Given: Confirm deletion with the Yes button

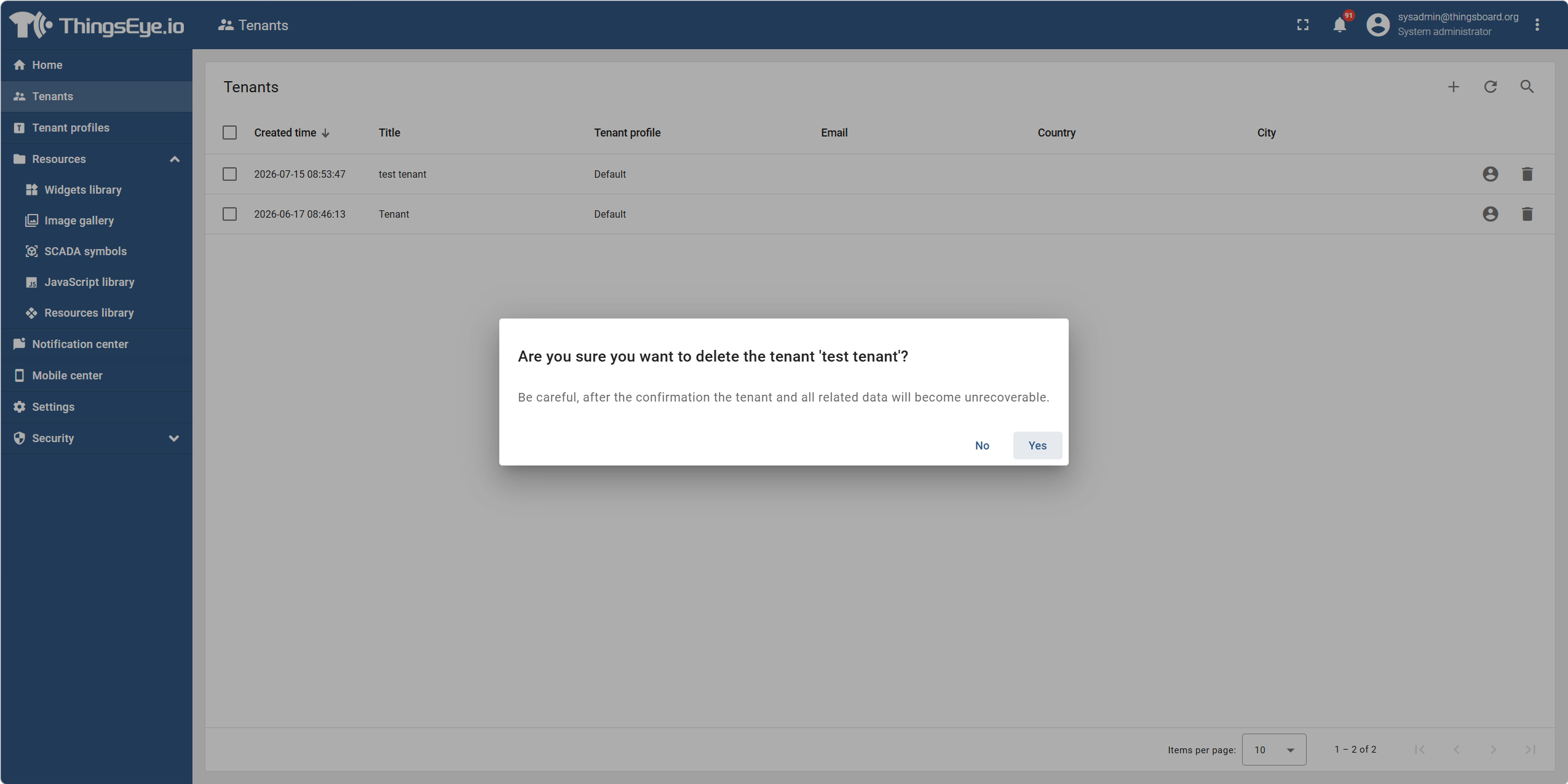Looking at the screenshot, I should pyautogui.click(x=1037, y=445).
